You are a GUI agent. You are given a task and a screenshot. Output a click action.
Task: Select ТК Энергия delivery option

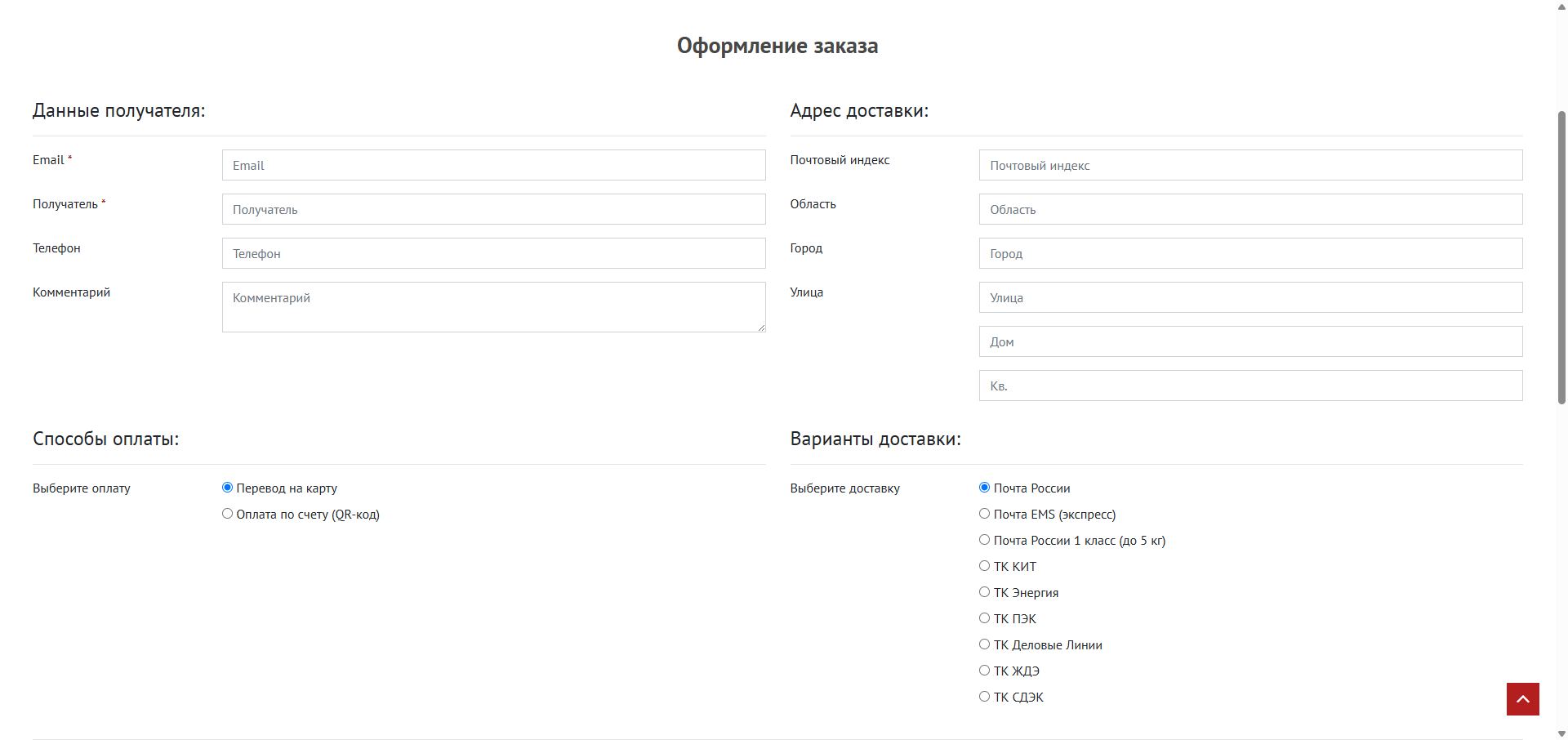tap(984, 592)
